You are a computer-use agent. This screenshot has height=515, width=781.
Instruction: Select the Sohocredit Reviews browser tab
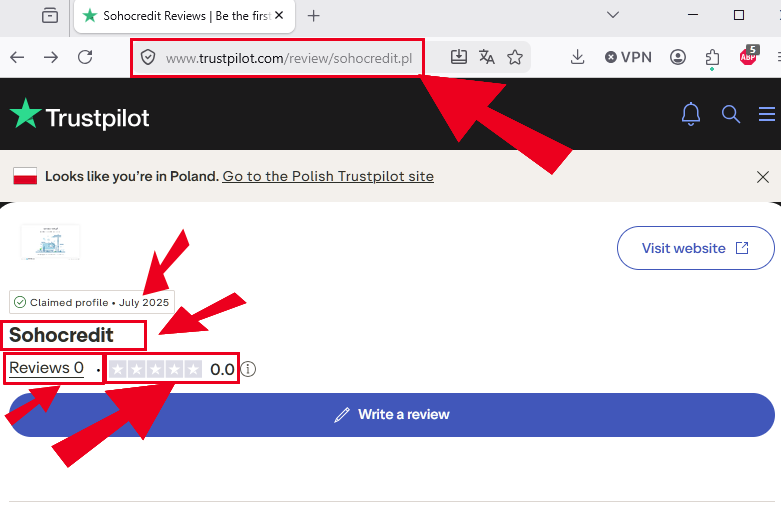pyautogui.click(x=184, y=16)
